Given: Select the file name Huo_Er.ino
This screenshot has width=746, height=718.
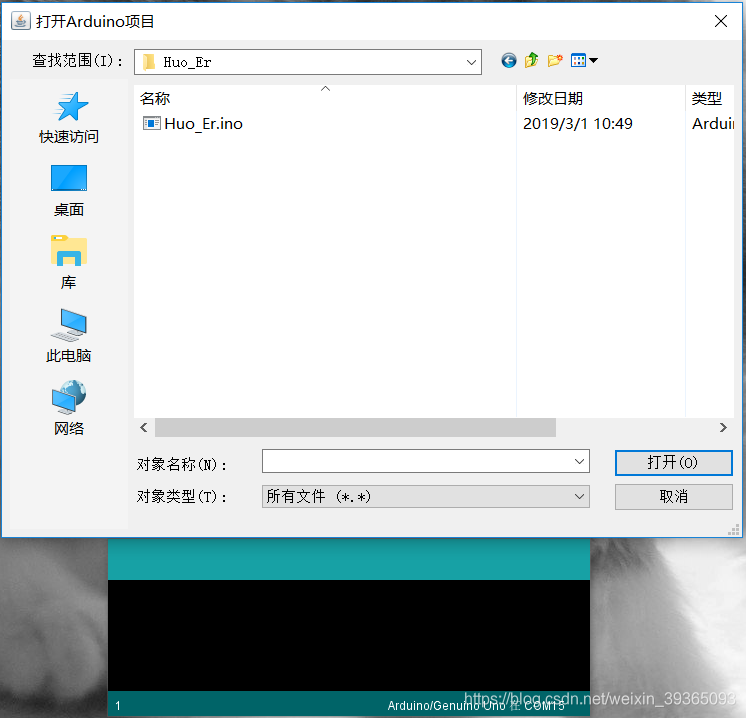Looking at the screenshot, I should pyautogui.click(x=204, y=124).
